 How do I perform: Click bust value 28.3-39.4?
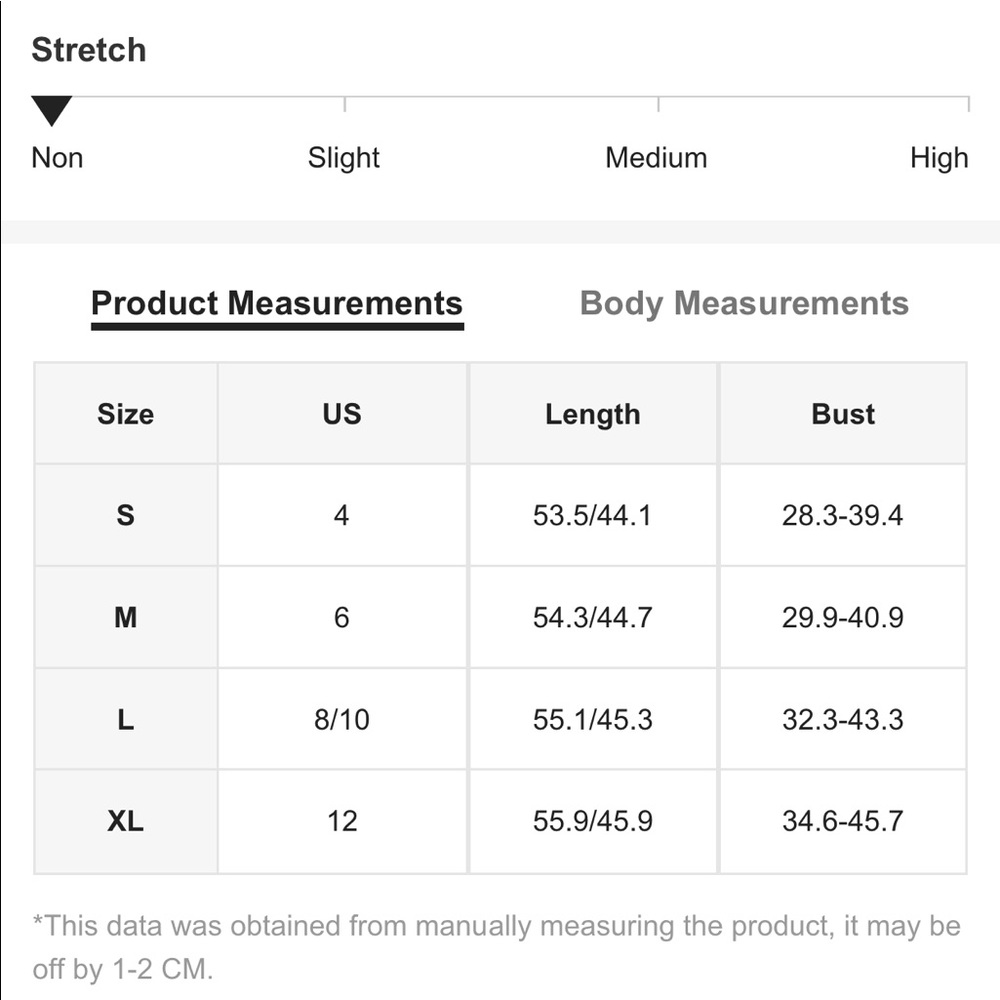pyautogui.click(x=843, y=516)
